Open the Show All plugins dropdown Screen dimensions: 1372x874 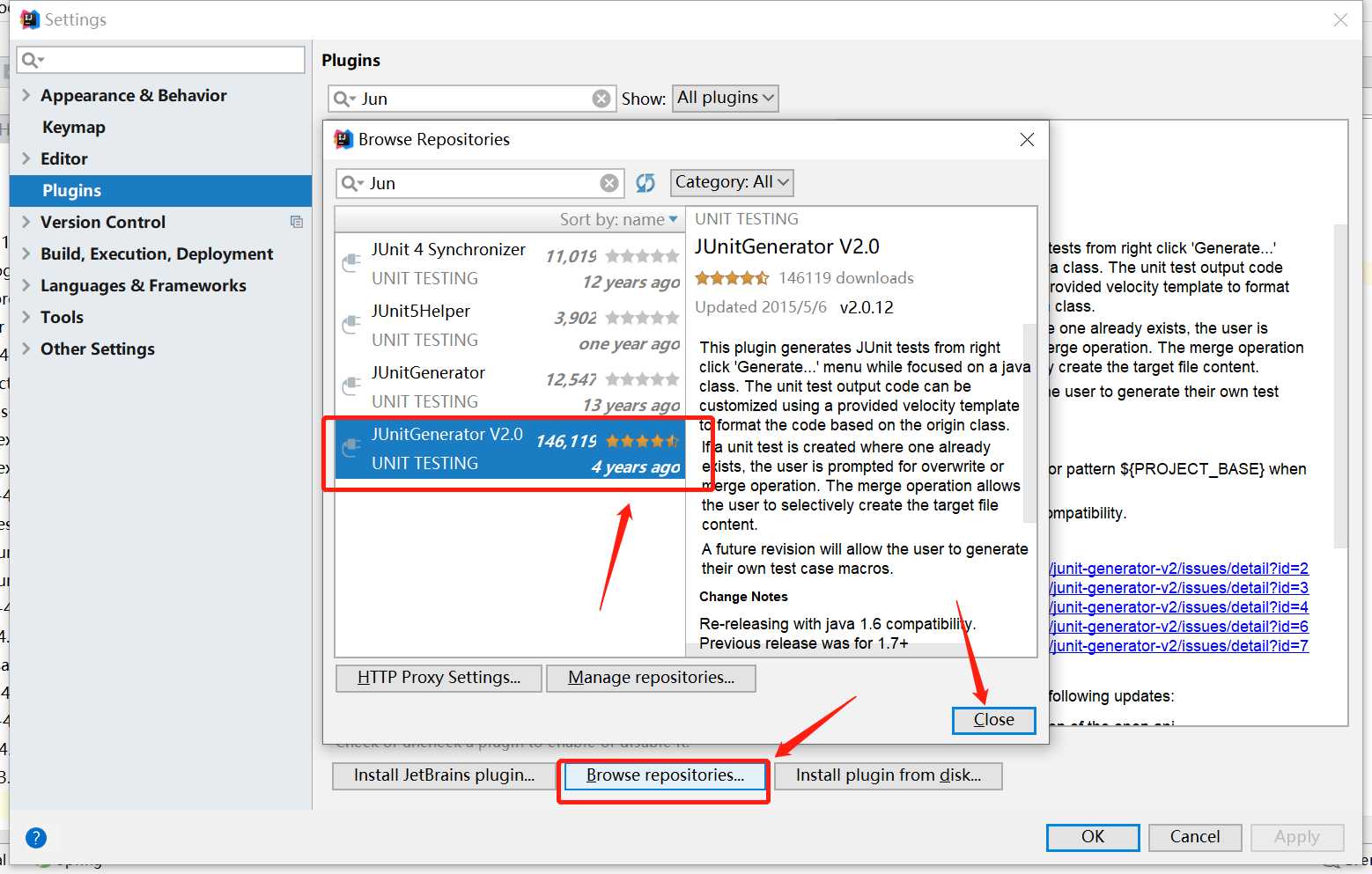tap(726, 98)
